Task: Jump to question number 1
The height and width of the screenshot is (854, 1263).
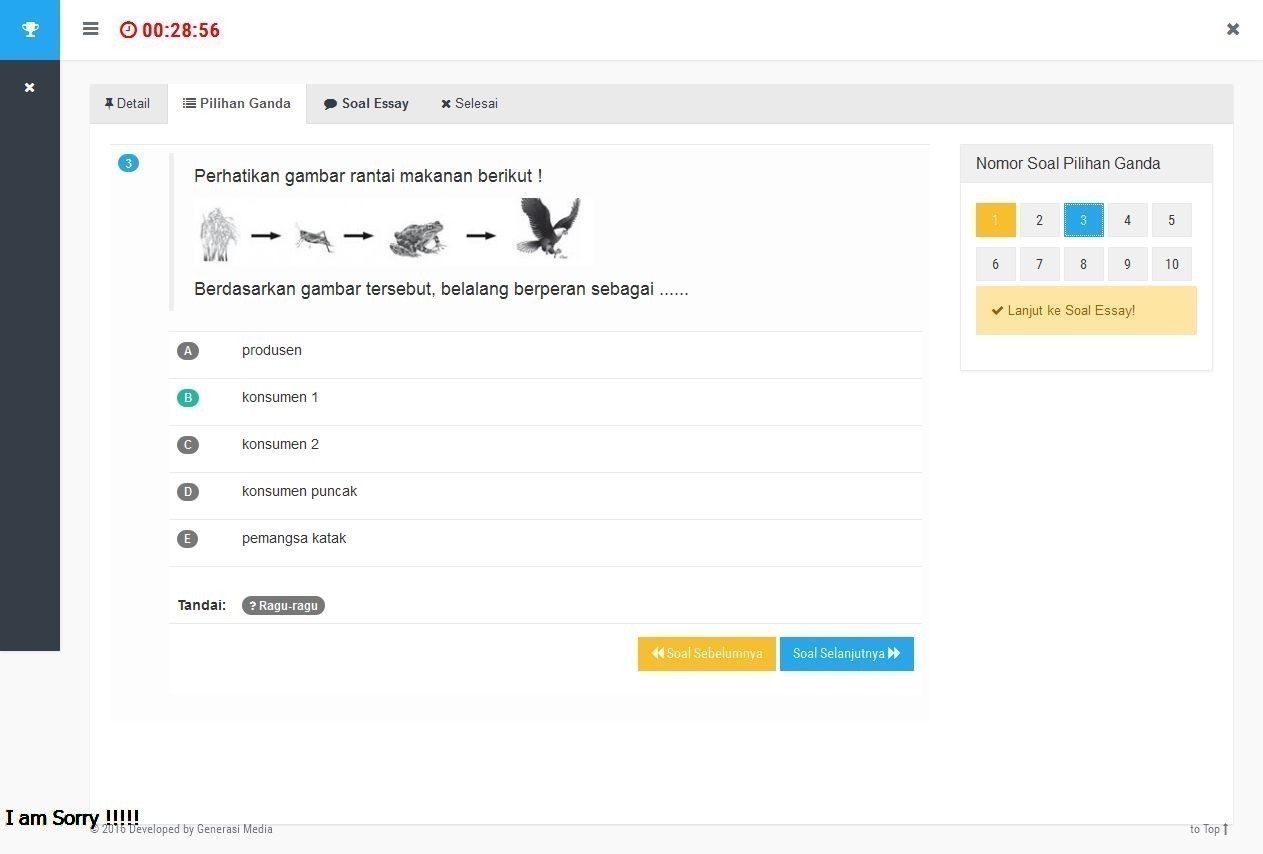Action: (995, 220)
